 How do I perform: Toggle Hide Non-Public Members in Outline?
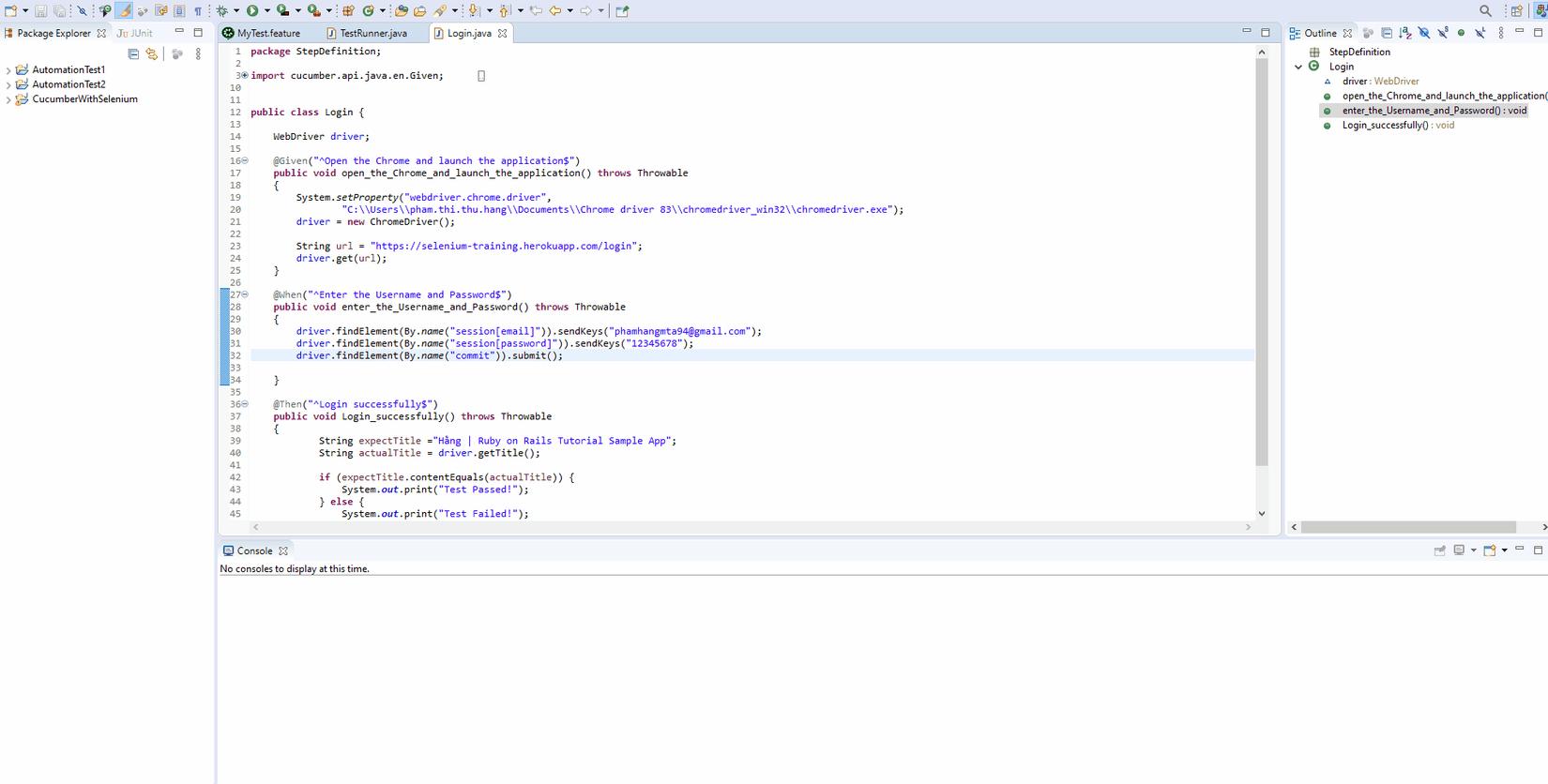(x=1461, y=32)
